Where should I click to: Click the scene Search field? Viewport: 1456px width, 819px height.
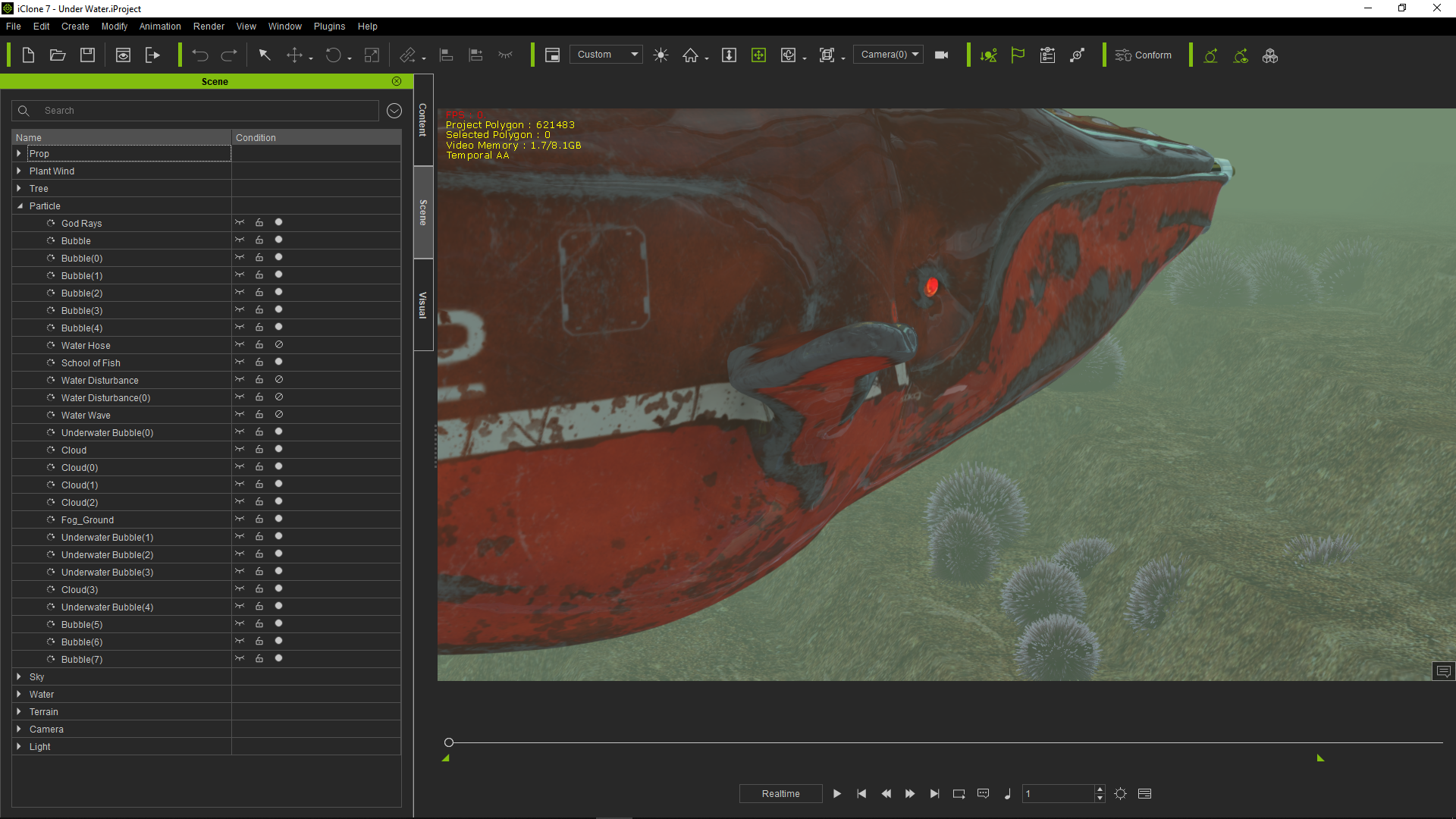point(195,111)
